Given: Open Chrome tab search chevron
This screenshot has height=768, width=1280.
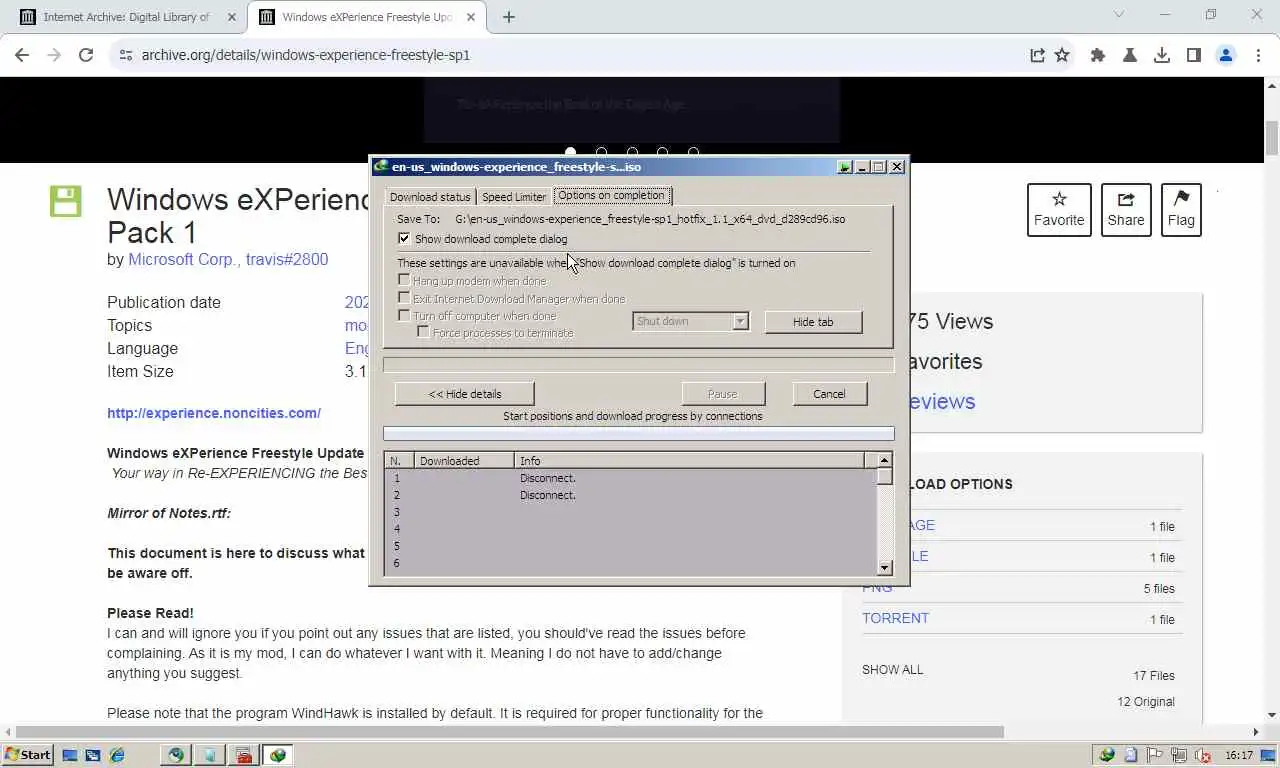Looking at the screenshot, I should [x=1119, y=15].
